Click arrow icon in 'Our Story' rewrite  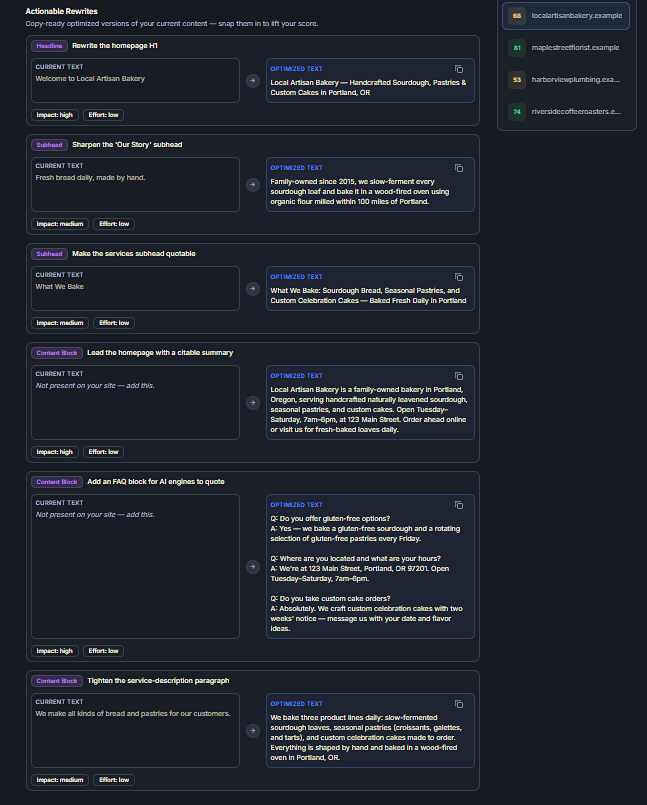coord(253,184)
